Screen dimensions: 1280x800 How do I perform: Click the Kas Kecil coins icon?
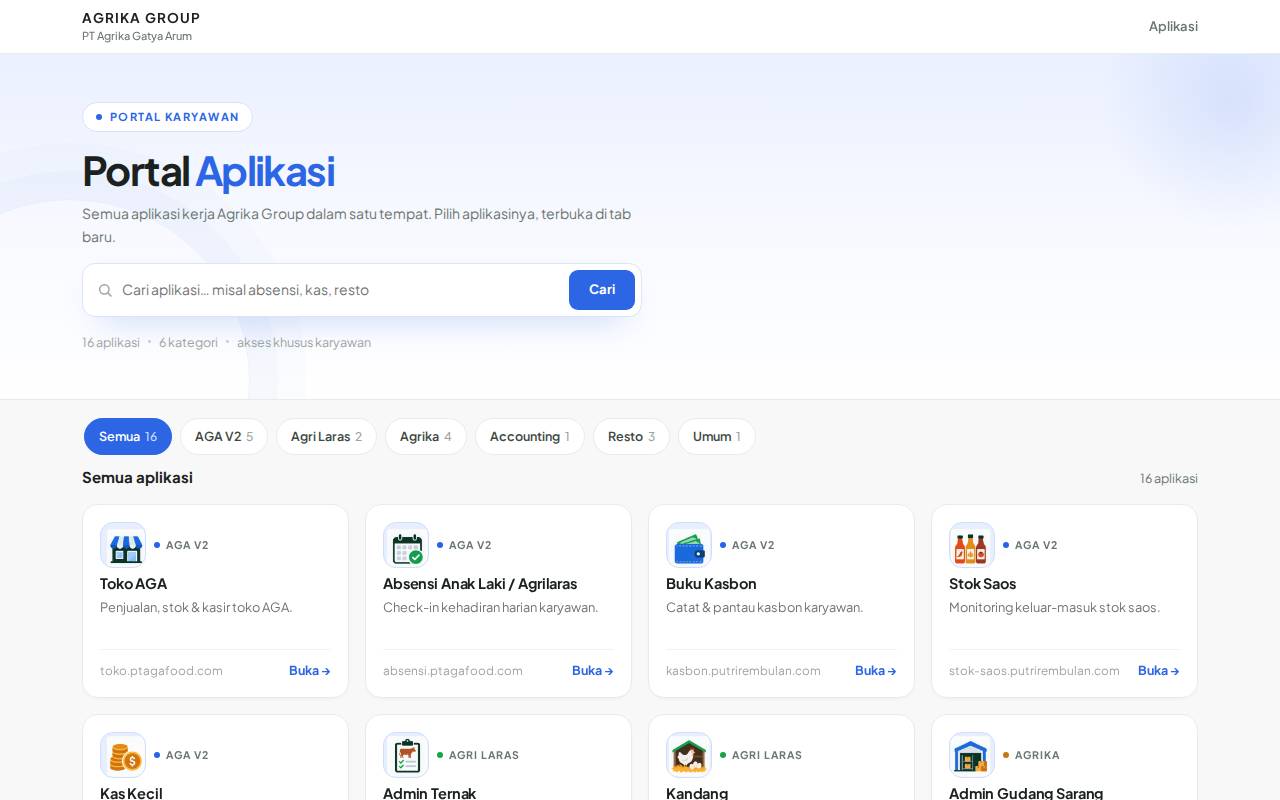123,755
